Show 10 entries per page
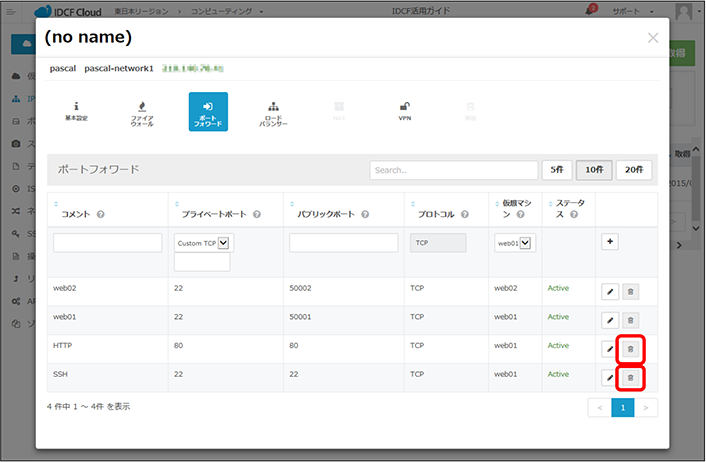706x462 pixels. (594, 170)
